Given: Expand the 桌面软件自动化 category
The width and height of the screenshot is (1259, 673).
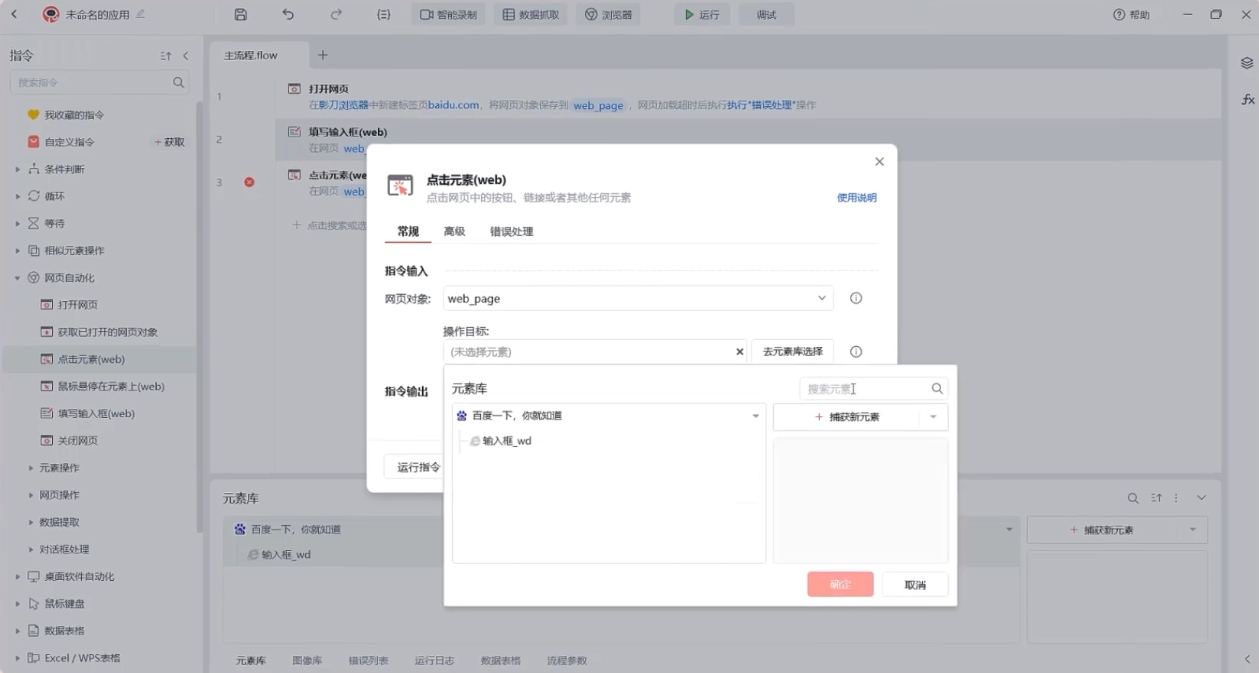Looking at the screenshot, I should [17, 577].
